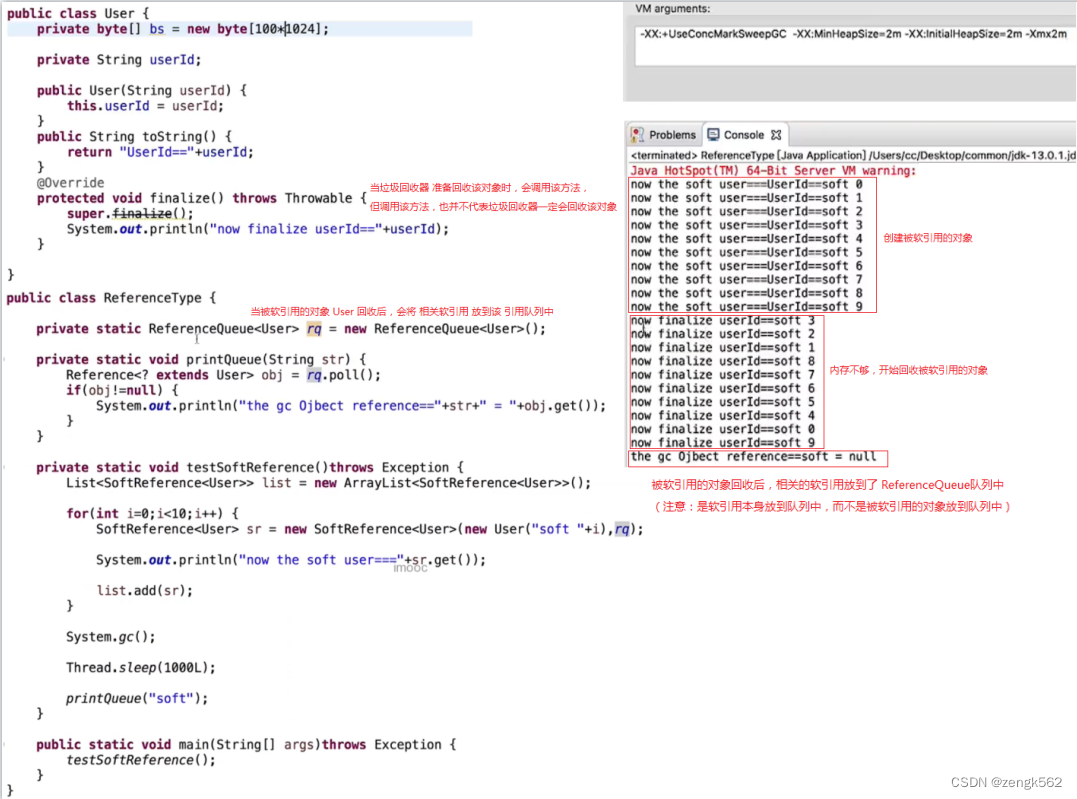This screenshot has height=799, width=1077.
Task: Click the 'public User(String userId)' constructor line
Action: click(x=141, y=90)
